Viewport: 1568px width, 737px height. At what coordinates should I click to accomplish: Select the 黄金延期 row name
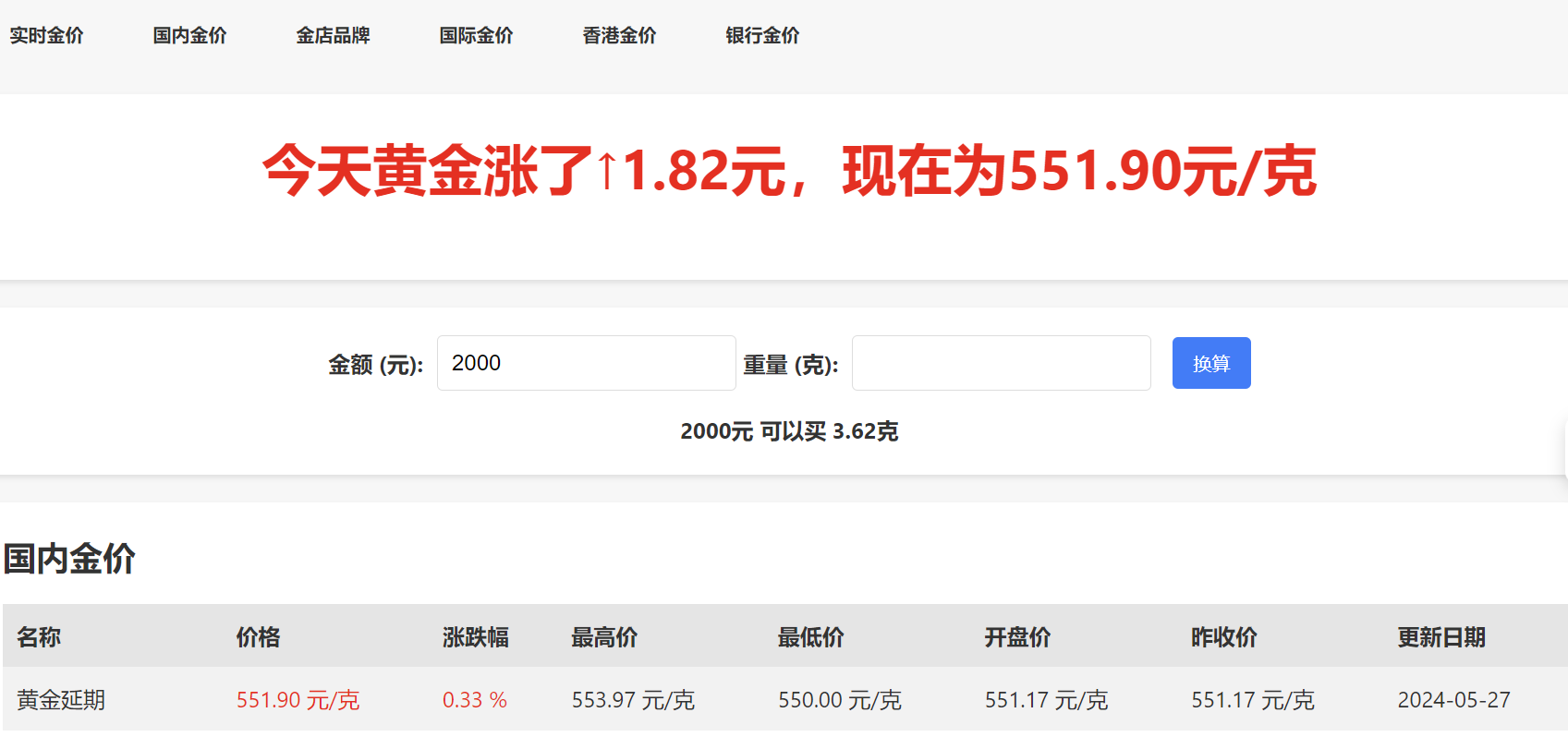pos(61,700)
